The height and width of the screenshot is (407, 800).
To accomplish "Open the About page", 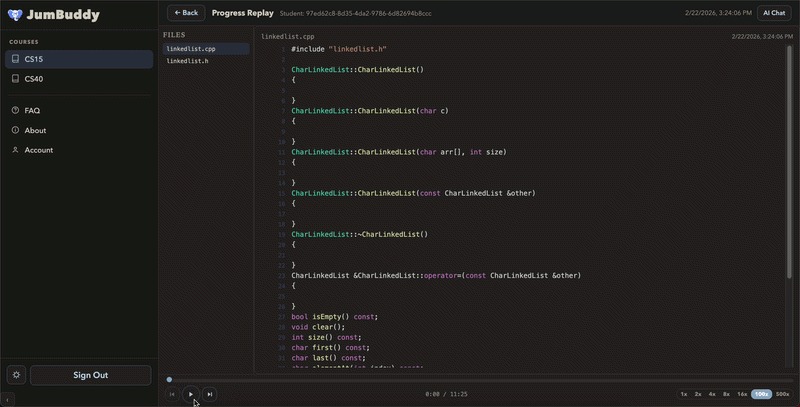I will pos(79,131).
